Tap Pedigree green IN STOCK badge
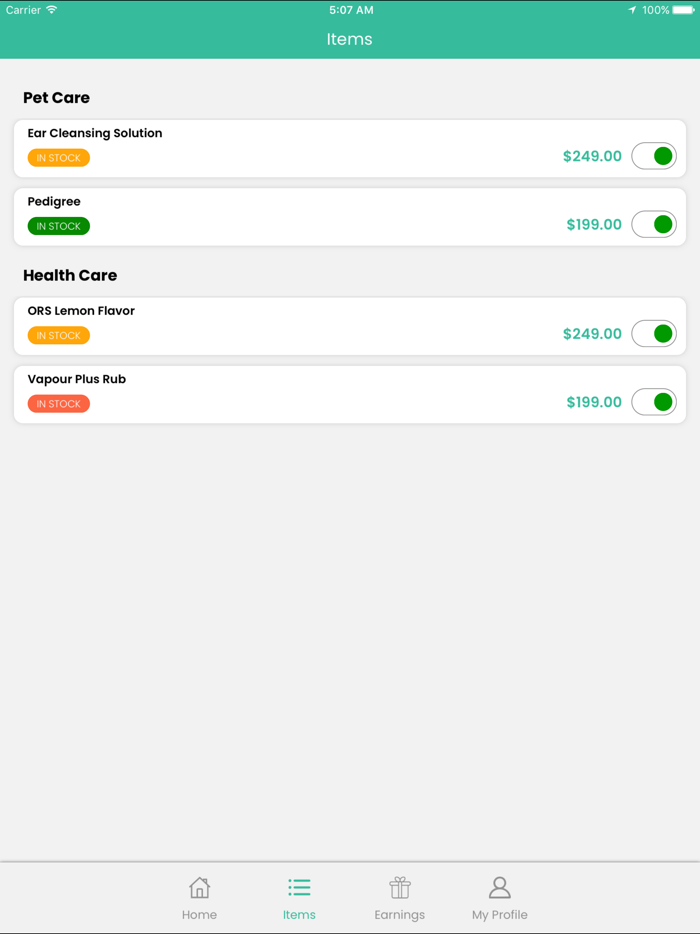The height and width of the screenshot is (934, 700). pos(59,226)
